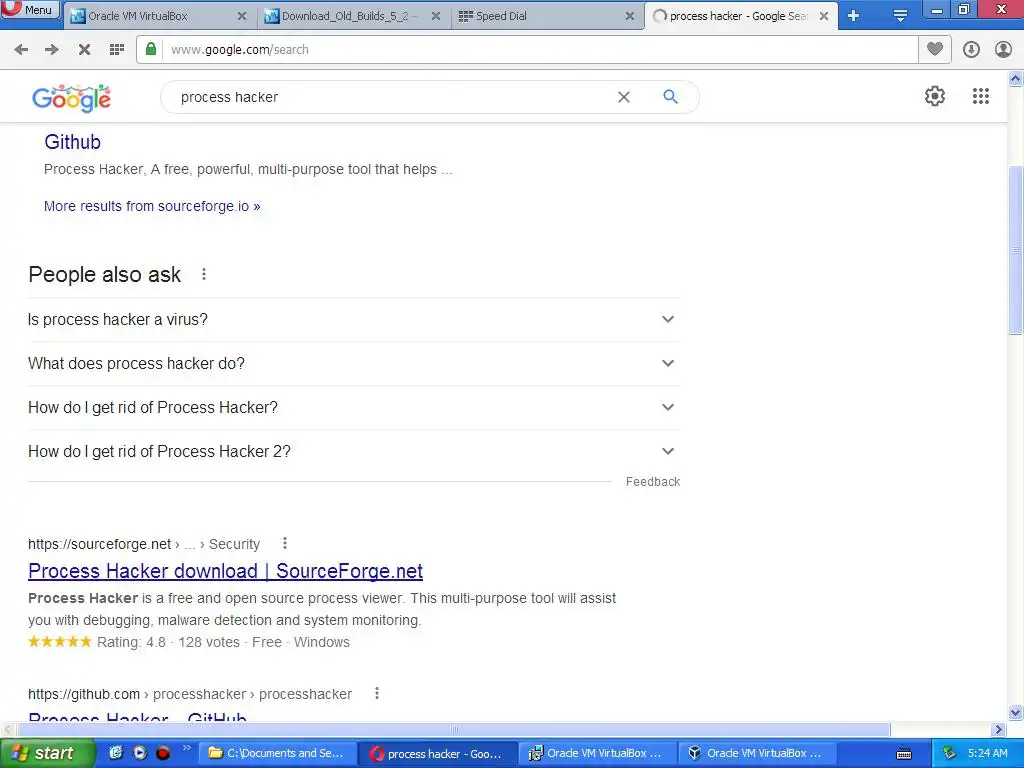Close the Download_Old_Builds tab
This screenshot has height=768, width=1024.
click(436, 16)
